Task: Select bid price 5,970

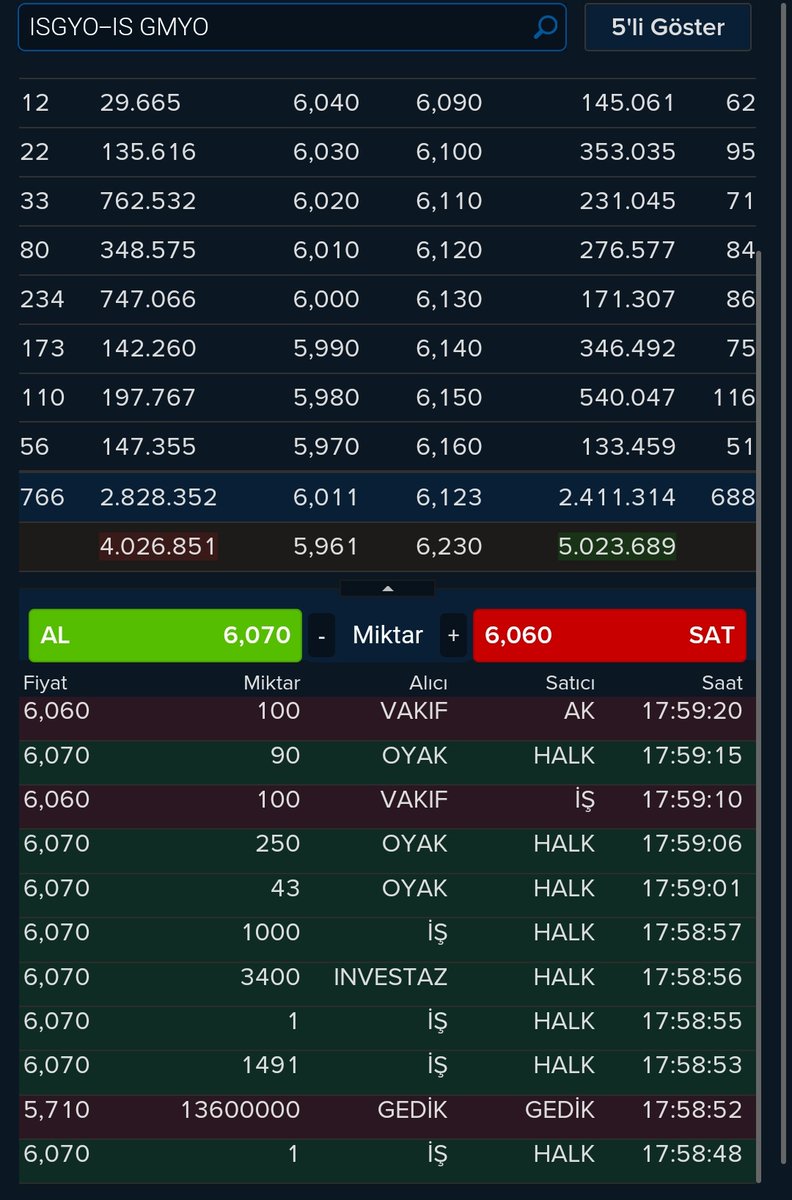Action: 326,446
